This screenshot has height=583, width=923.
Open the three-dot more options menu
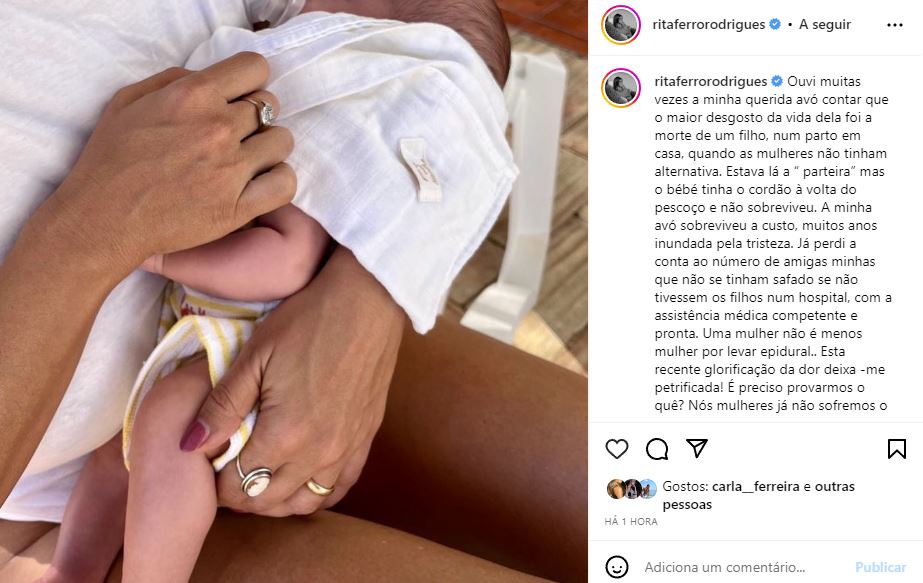point(895,25)
